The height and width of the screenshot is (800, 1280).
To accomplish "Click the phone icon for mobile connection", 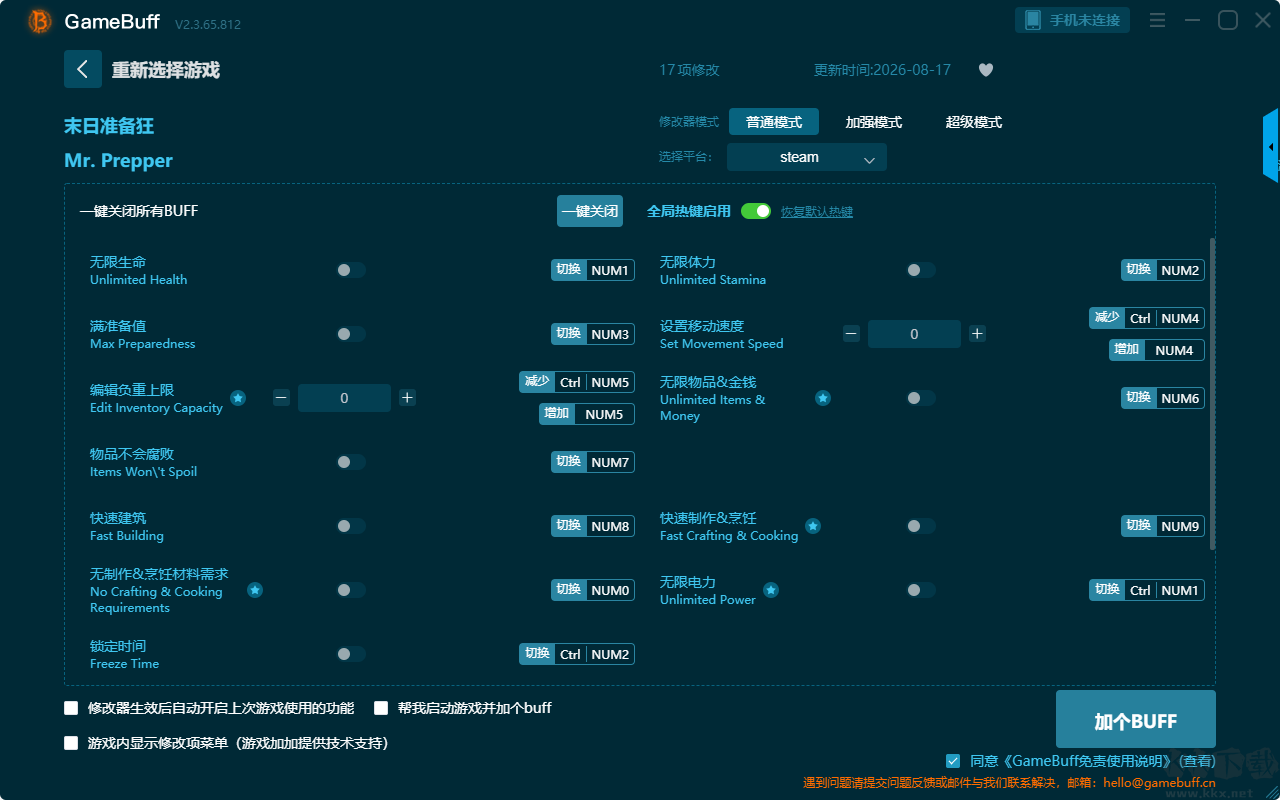I will (1033, 20).
